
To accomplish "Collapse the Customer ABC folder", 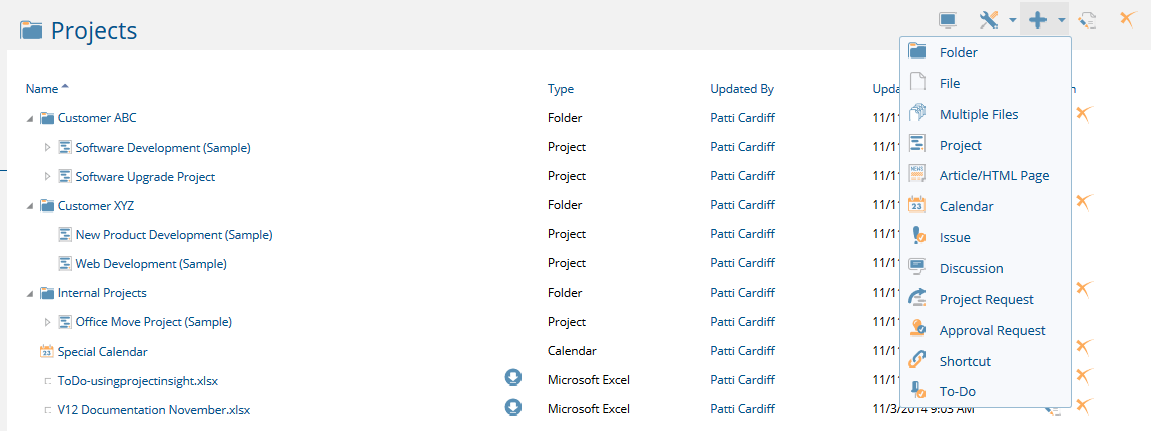I will 29,118.
